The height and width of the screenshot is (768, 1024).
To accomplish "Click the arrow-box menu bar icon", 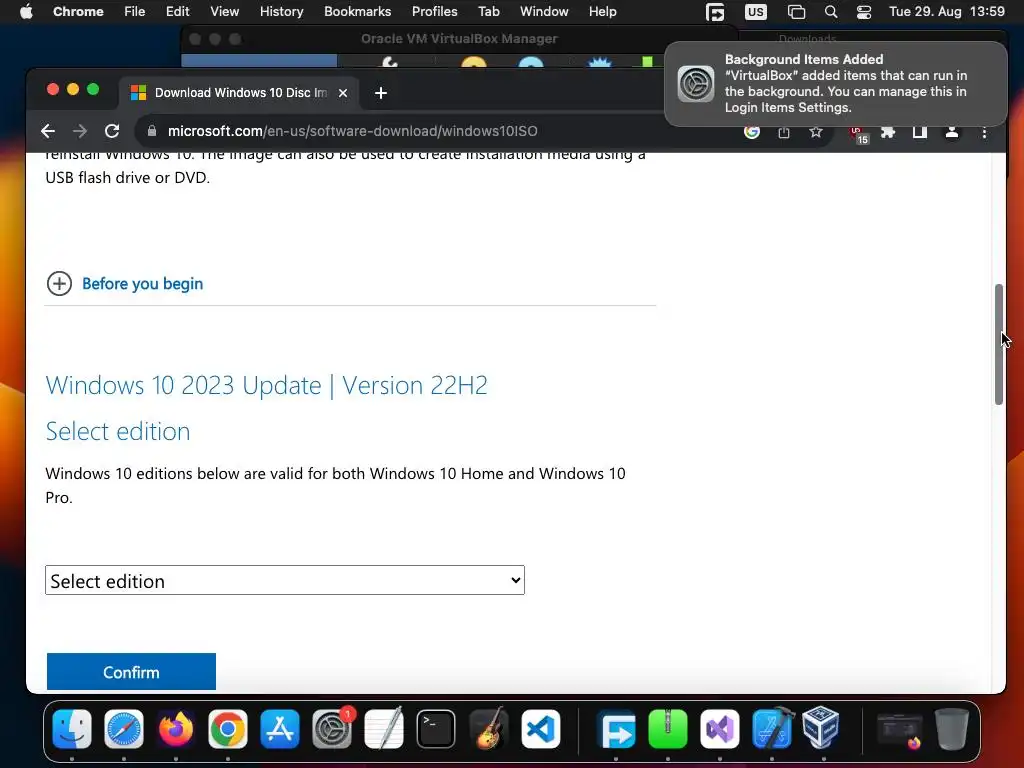I will tap(715, 12).
